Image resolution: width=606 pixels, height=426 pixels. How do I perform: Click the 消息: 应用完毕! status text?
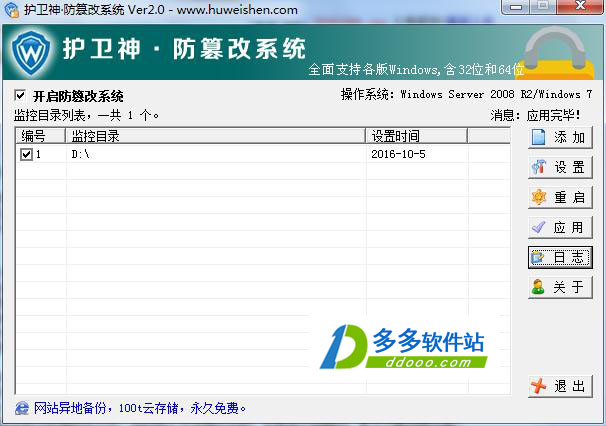click(x=535, y=115)
